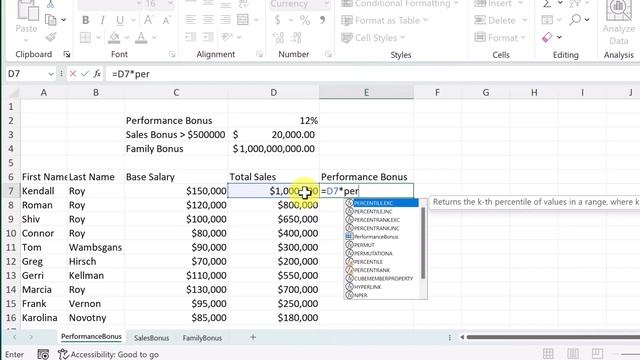Click the Cut scissors icon

pos(51,4)
